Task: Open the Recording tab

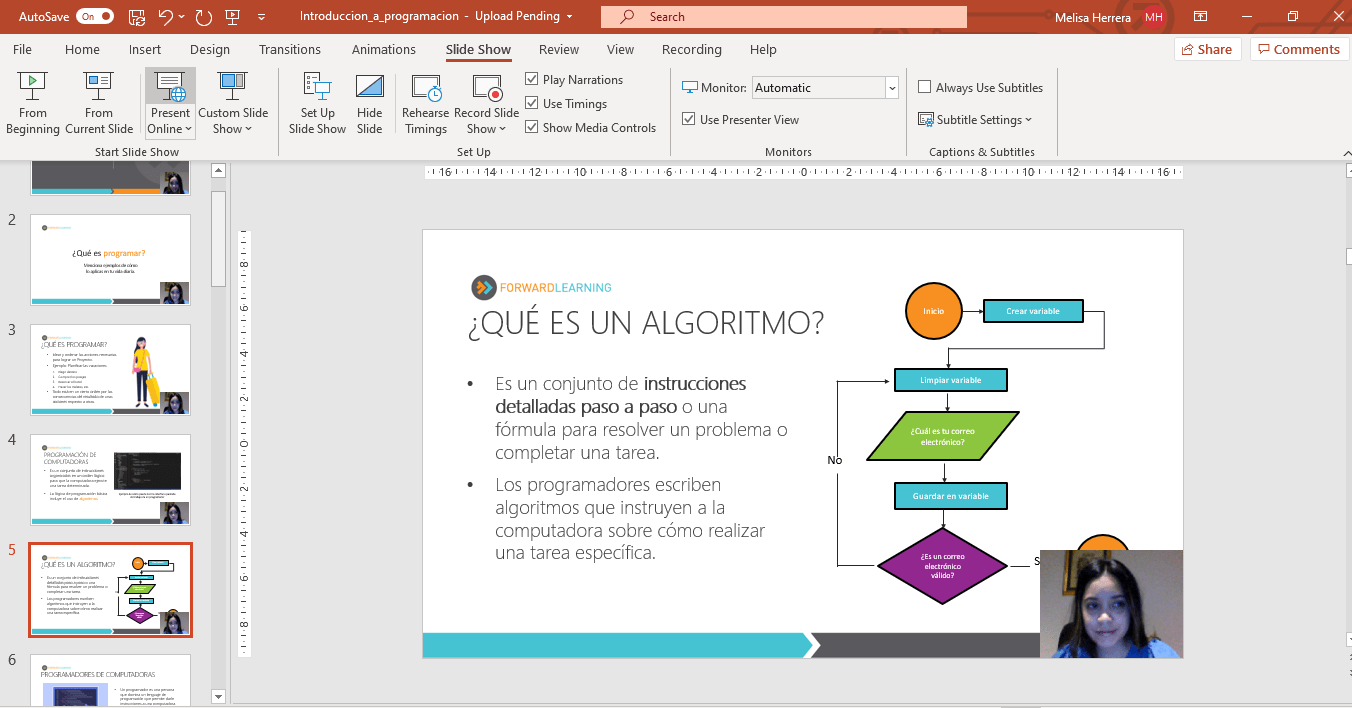Action: 692,49
